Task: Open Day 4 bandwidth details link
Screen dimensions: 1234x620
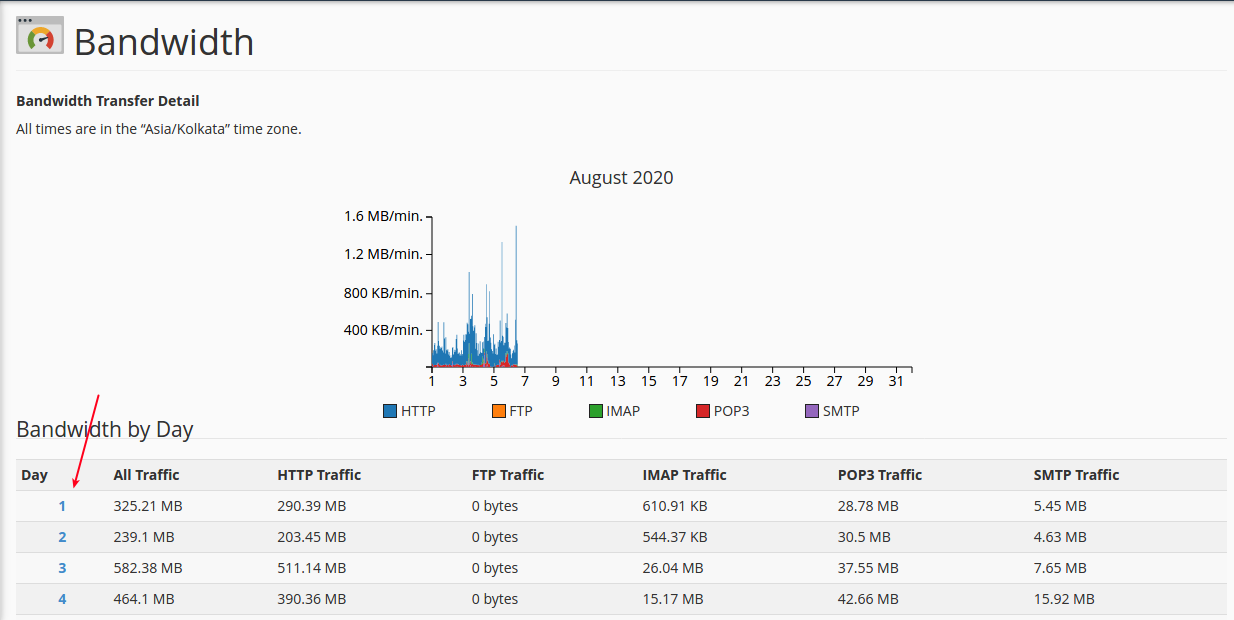Action: coord(62,599)
